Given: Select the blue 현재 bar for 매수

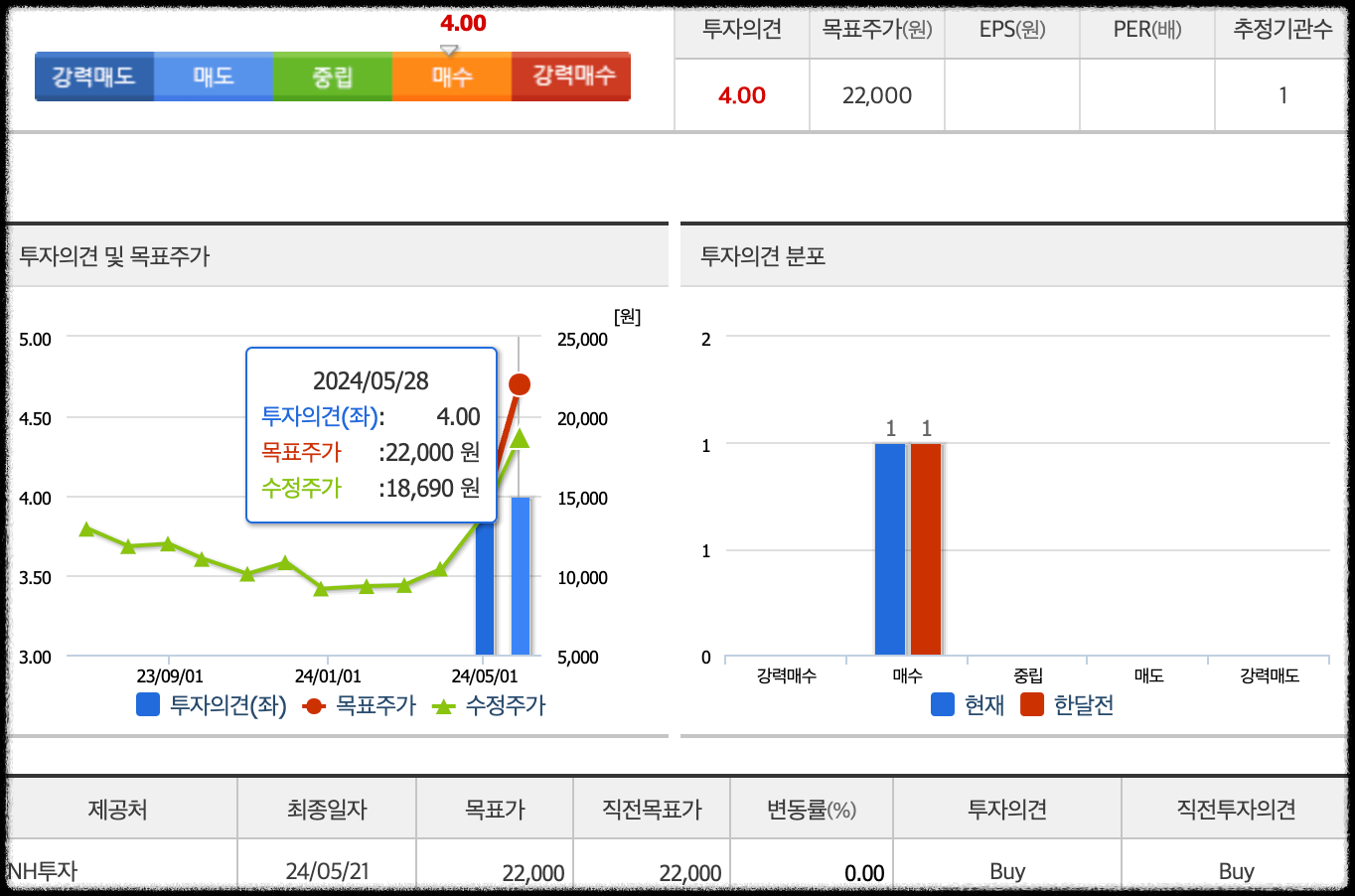Looking at the screenshot, I should tap(890, 549).
